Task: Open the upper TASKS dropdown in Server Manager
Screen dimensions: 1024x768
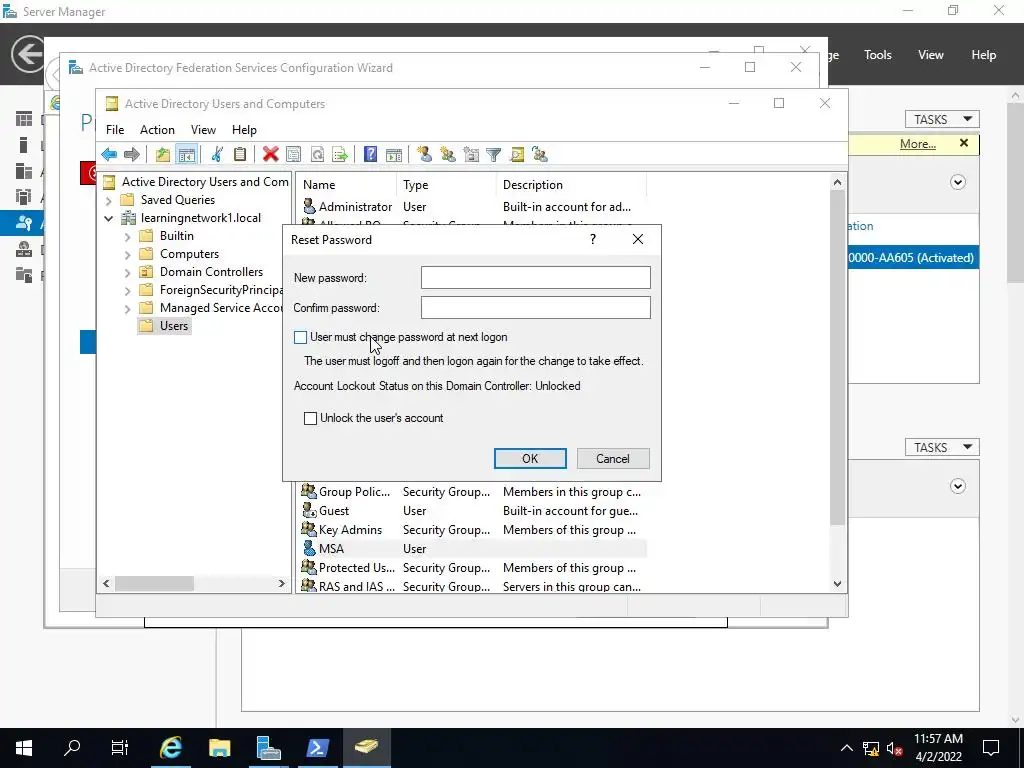Action: coord(942,119)
